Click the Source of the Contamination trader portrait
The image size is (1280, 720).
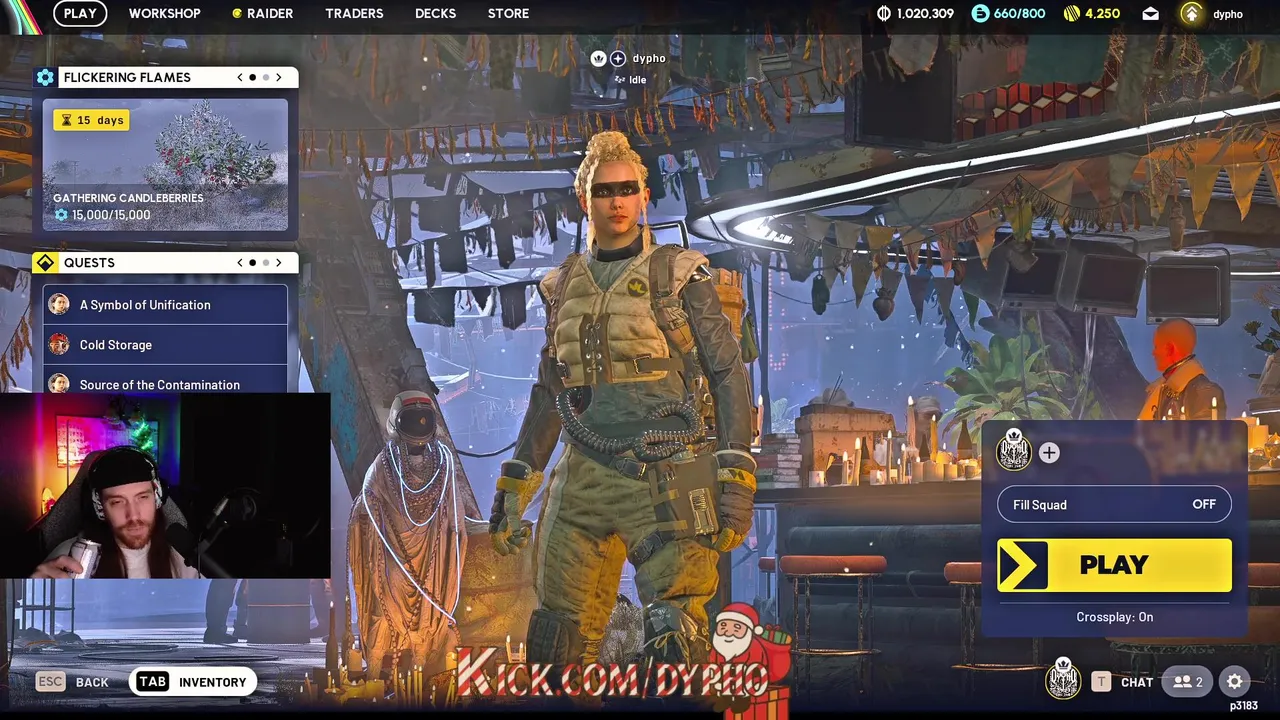tap(59, 383)
